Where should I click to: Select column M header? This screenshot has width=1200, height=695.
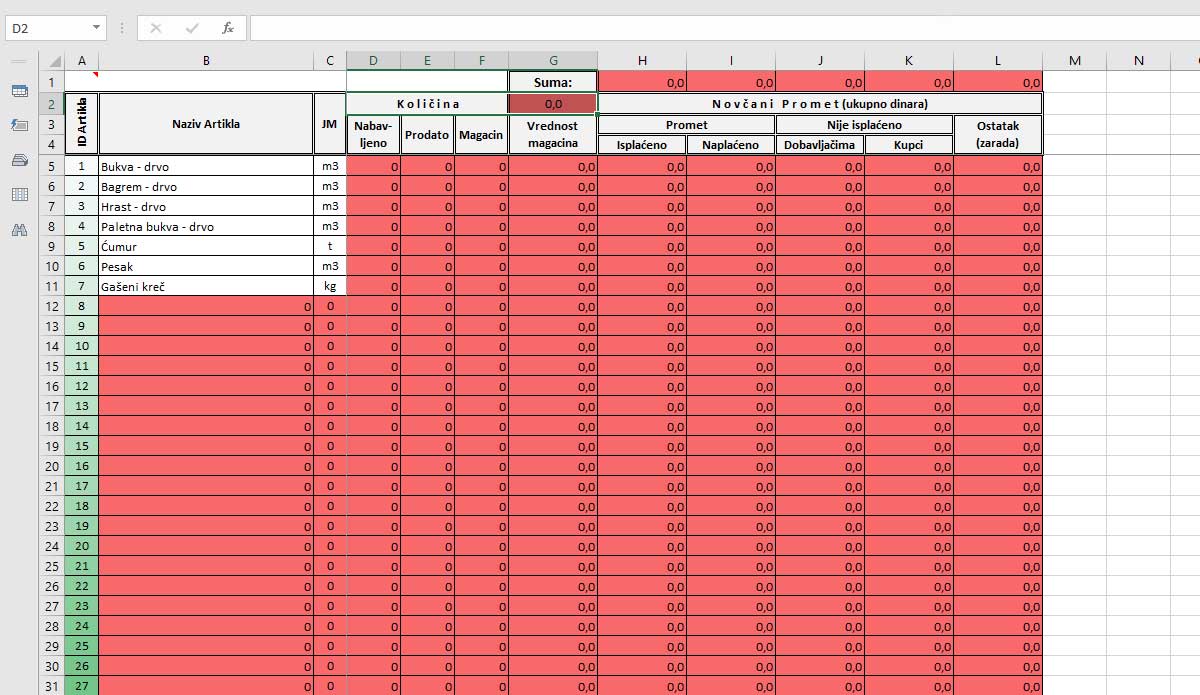(x=1074, y=61)
